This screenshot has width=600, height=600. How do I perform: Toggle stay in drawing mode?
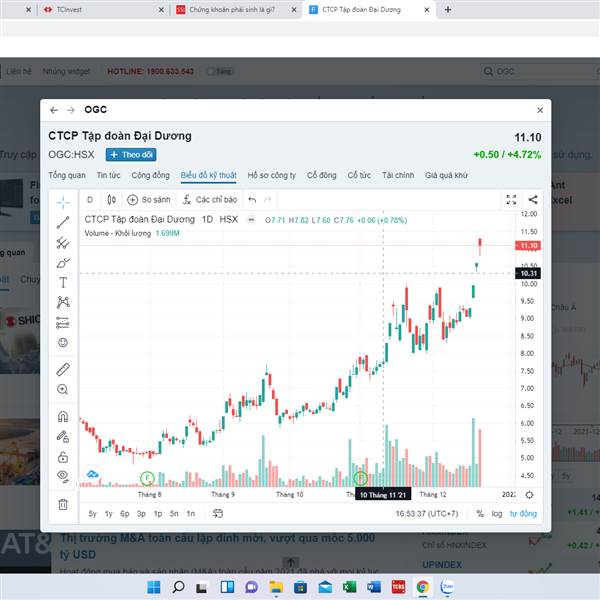63,437
